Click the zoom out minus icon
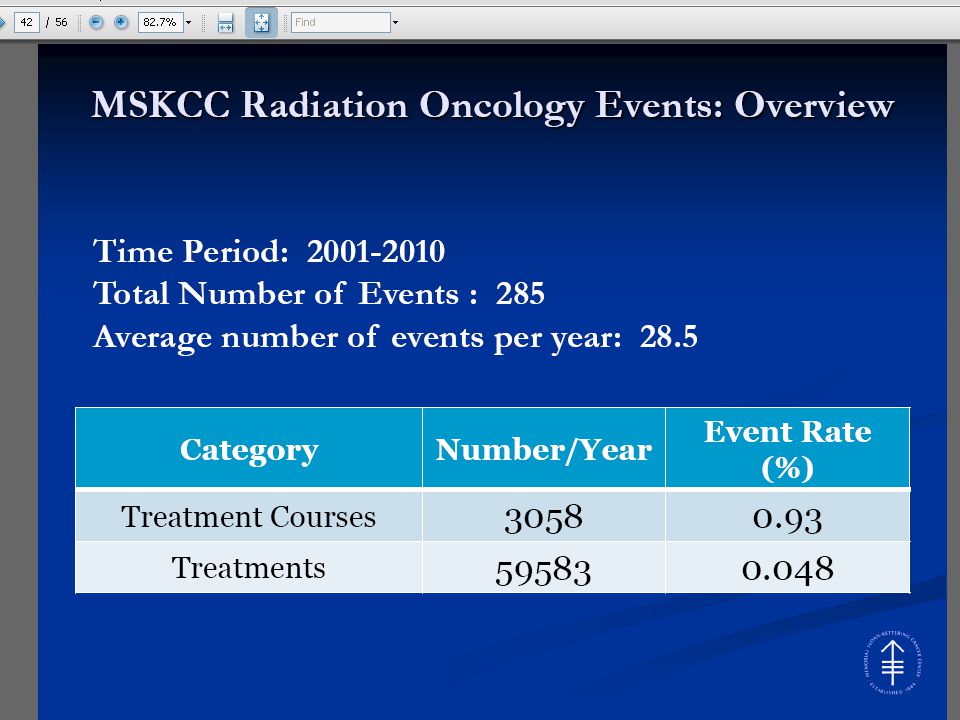Image resolution: width=960 pixels, height=720 pixels. tap(96, 23)
